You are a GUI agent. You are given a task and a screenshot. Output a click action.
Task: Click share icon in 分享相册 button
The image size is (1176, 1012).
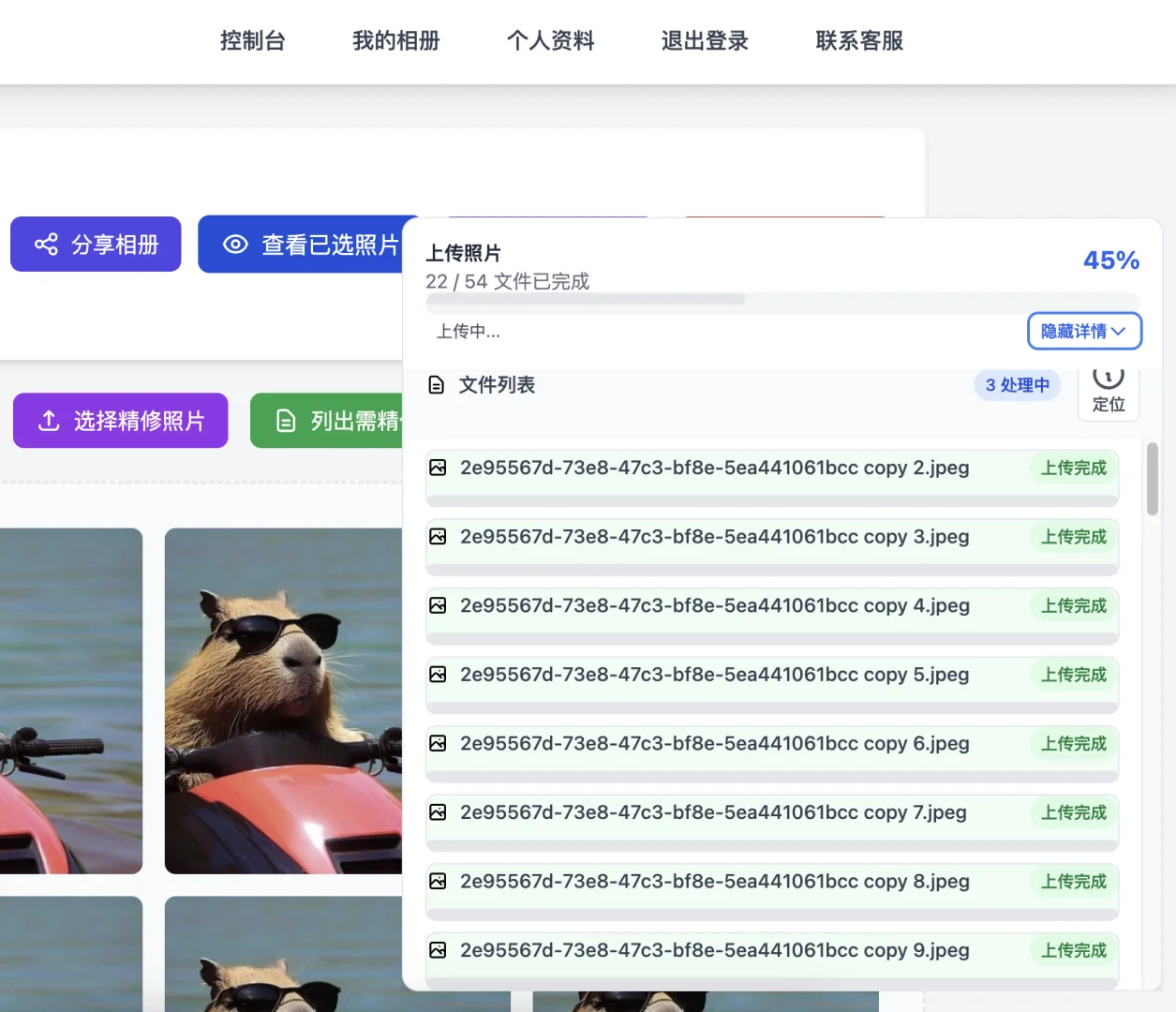tap(46, 245)
